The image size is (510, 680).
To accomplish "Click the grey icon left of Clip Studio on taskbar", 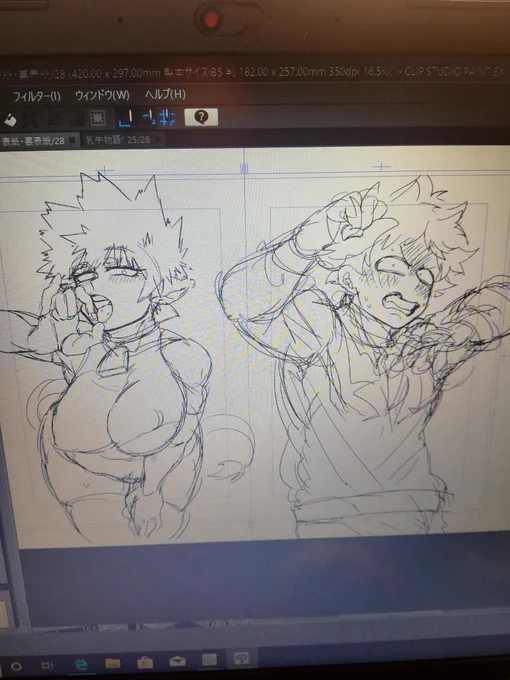I will click(209, 660).
